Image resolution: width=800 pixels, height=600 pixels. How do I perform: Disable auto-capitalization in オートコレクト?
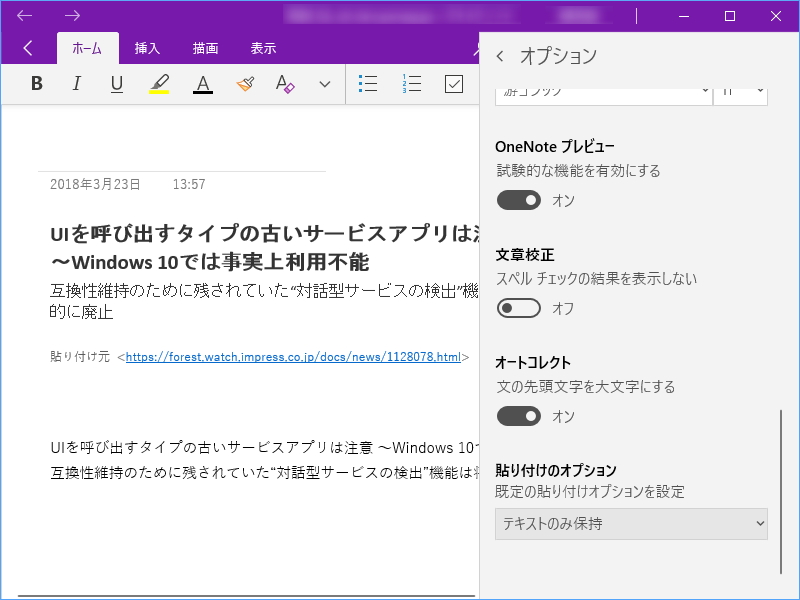[518, 415]
